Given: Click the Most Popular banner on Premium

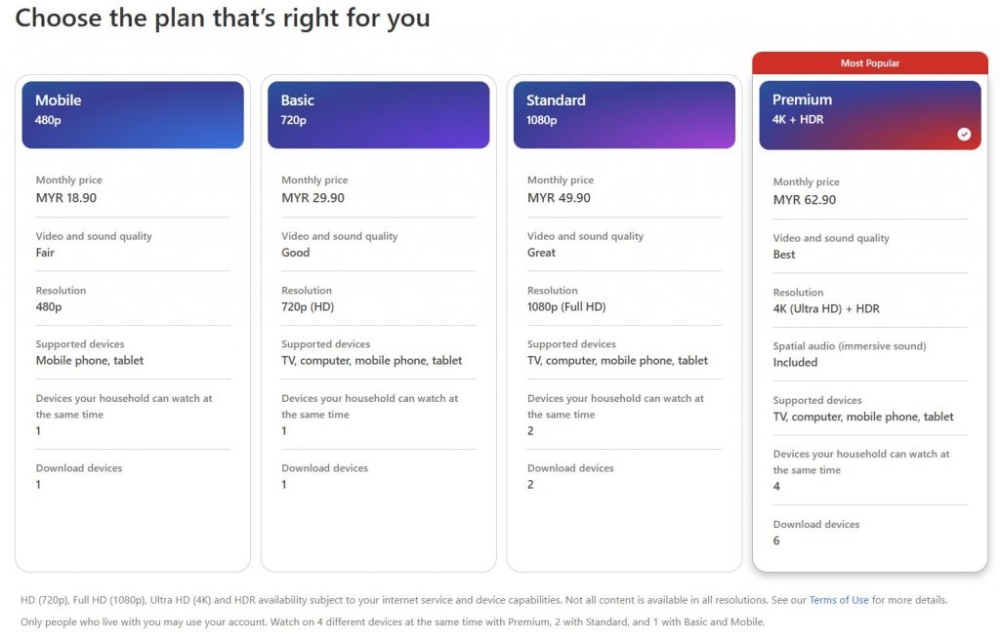Looking at the screenshot, I should pos(869,62).
